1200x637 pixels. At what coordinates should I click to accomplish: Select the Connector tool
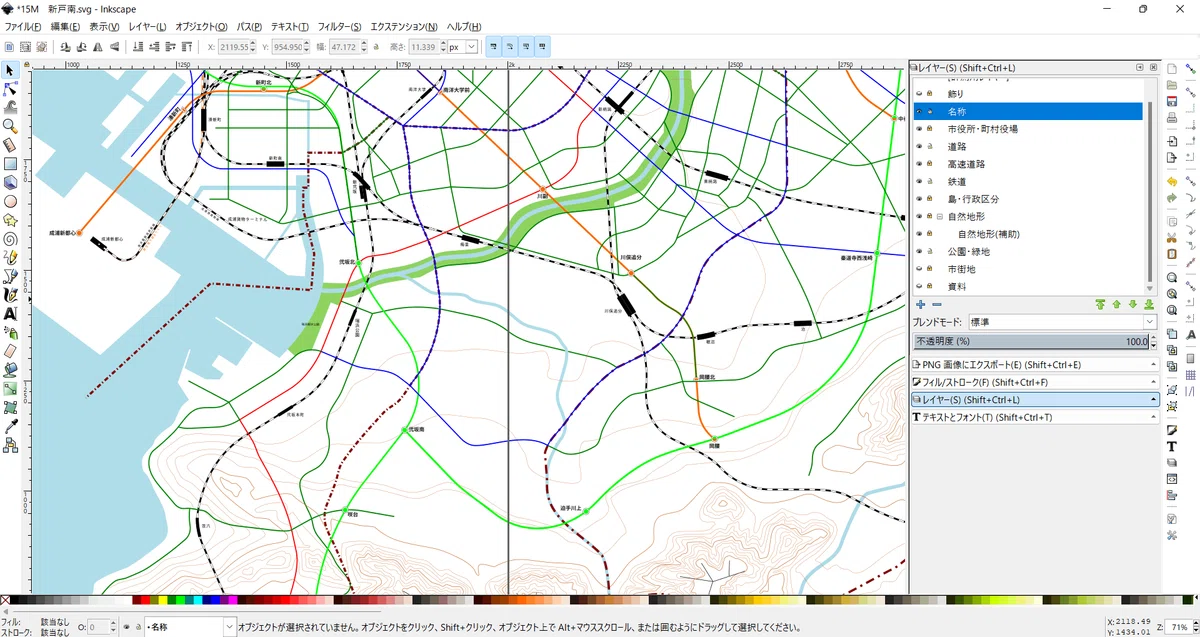(10, 445)
